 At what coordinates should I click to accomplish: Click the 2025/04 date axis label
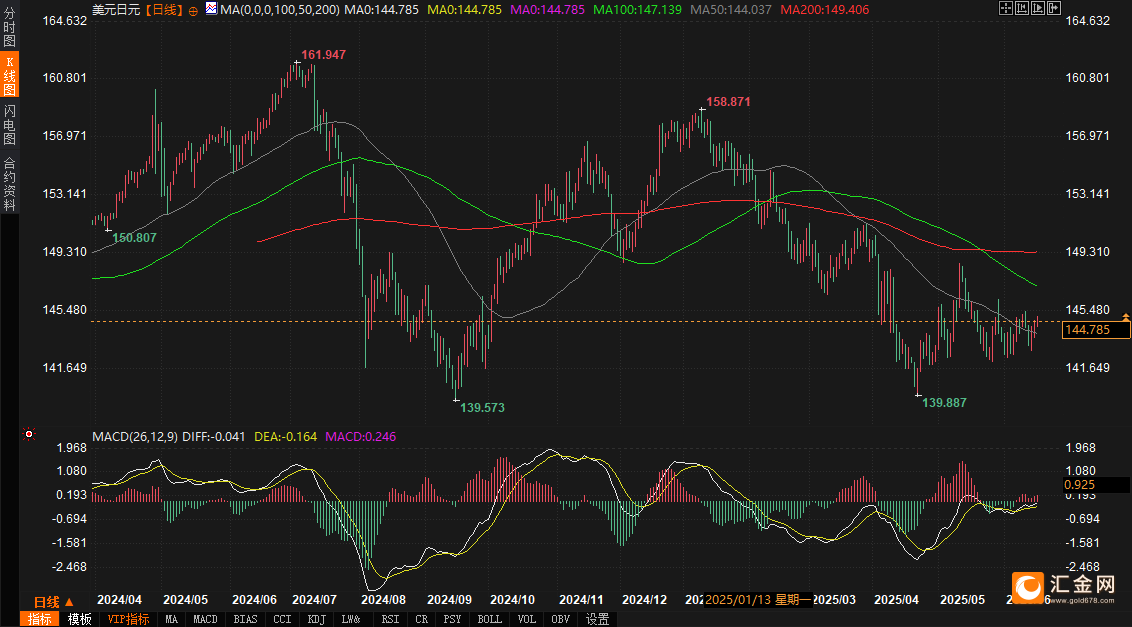pyautogui.click(x=896, y=600)
